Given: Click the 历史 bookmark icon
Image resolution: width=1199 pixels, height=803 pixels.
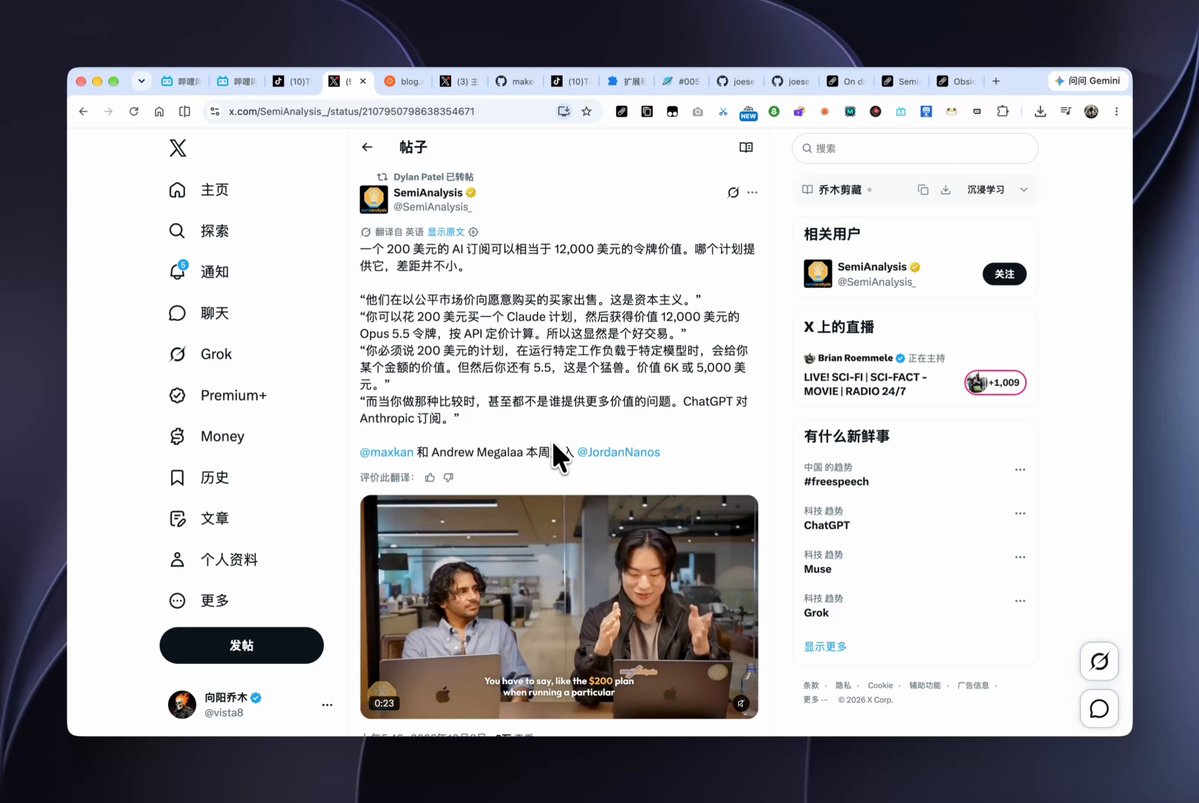Looking at the screenshot, I should 177,477.
